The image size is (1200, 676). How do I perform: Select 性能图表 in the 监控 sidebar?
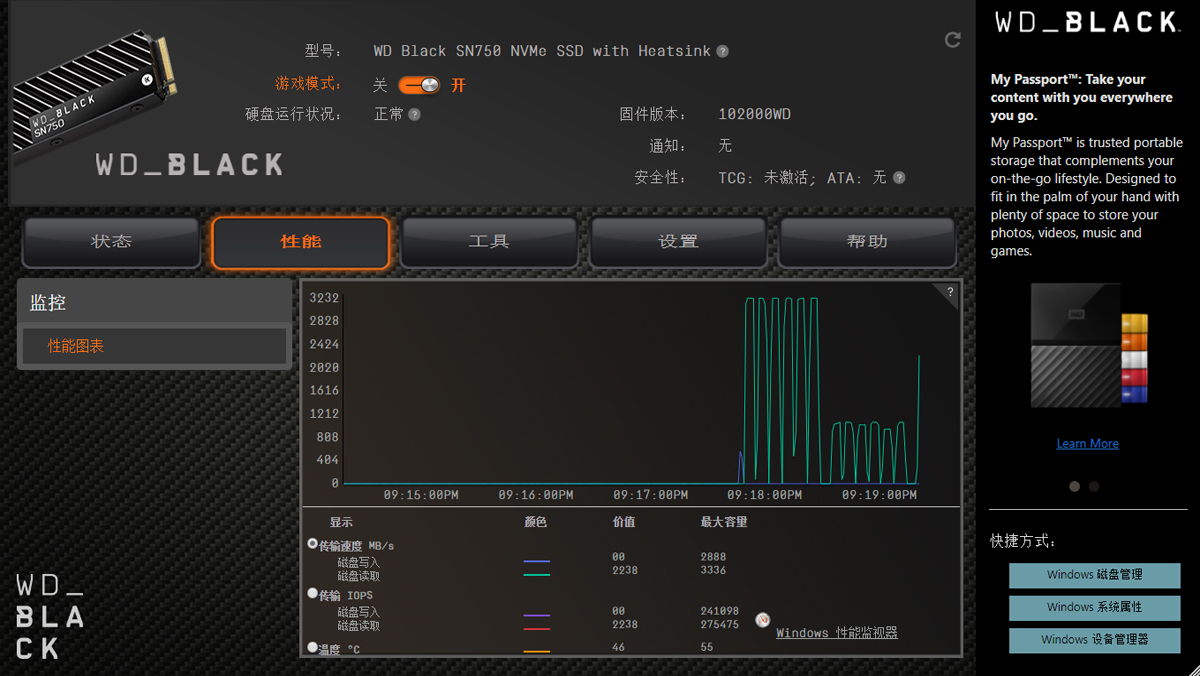coord(76,346)
